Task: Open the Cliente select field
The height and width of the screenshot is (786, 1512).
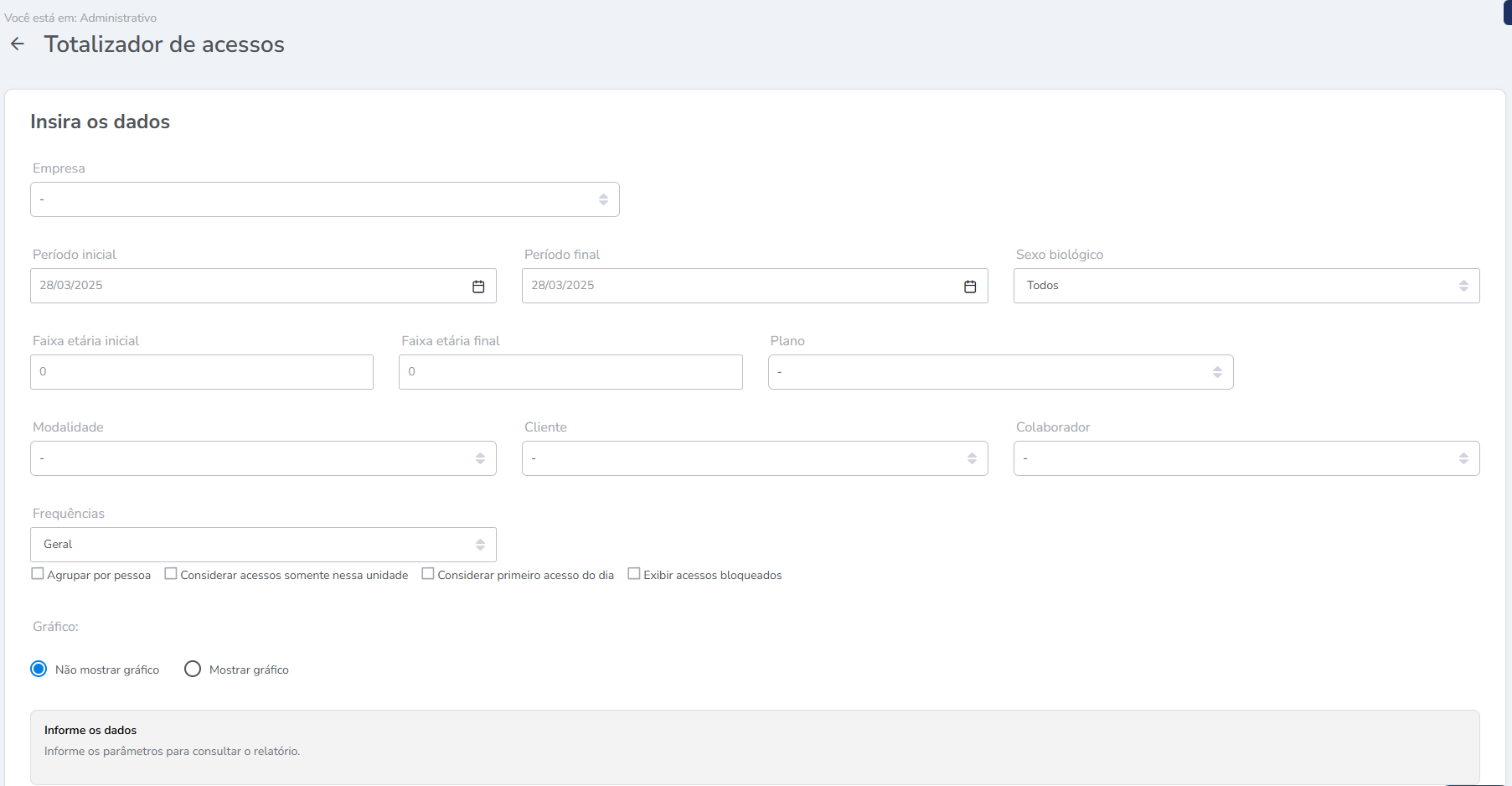Action: [x=754, y=458]
